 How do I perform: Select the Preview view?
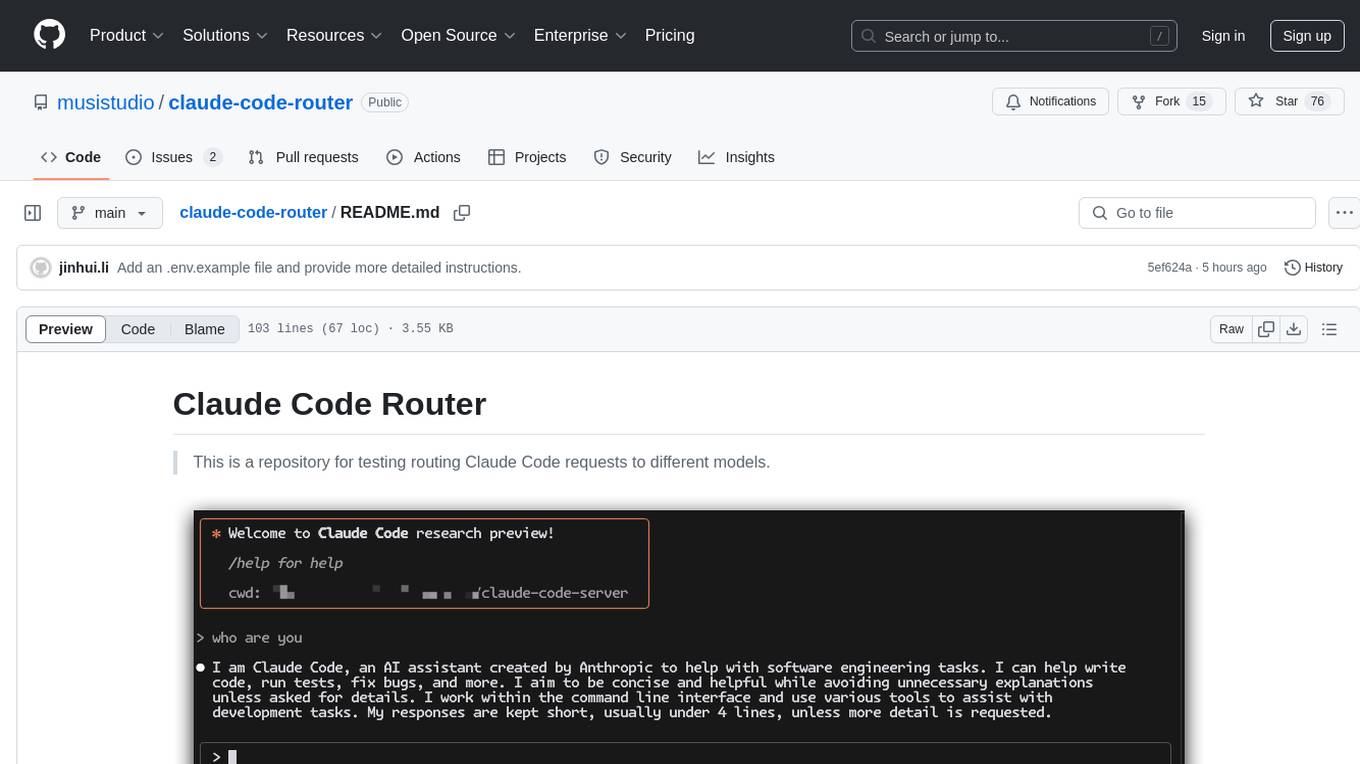pyautogui.click(x=66, y=329)
